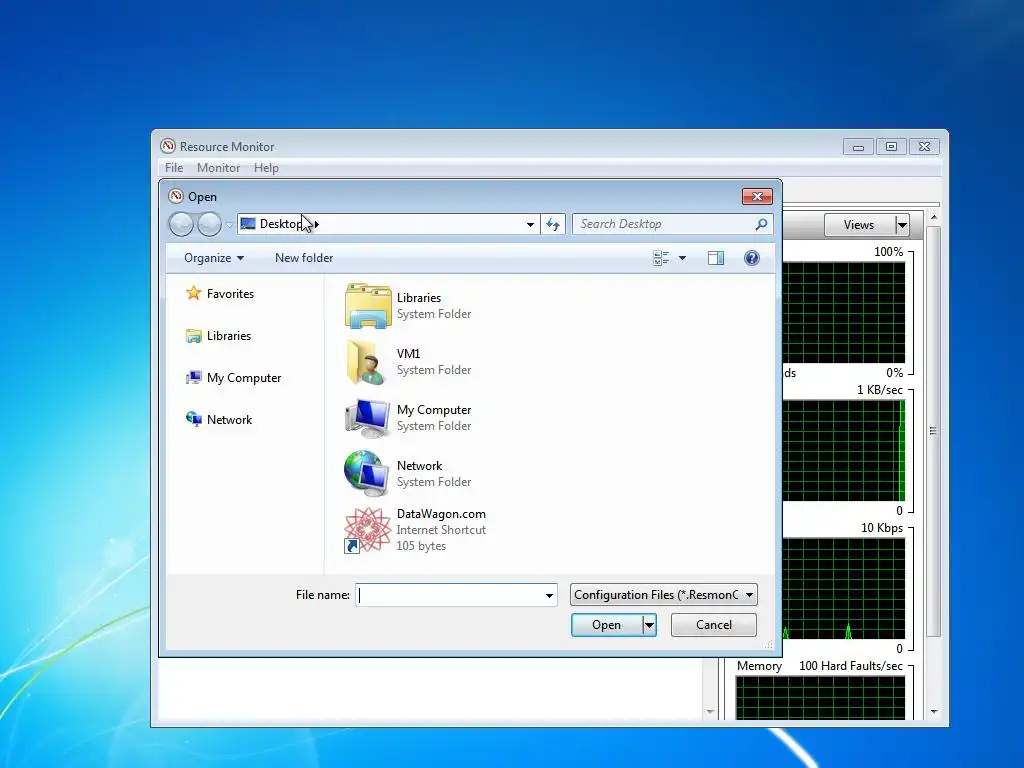Click the Cancel button
This screenshot has height=768, width=1024.
714,625
